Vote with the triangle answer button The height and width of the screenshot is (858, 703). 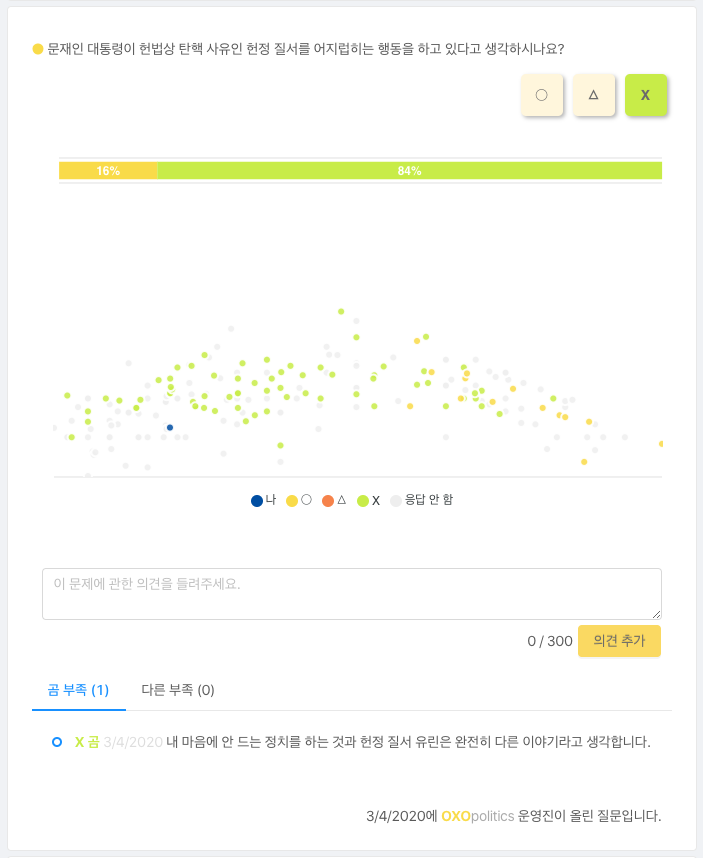594,95
